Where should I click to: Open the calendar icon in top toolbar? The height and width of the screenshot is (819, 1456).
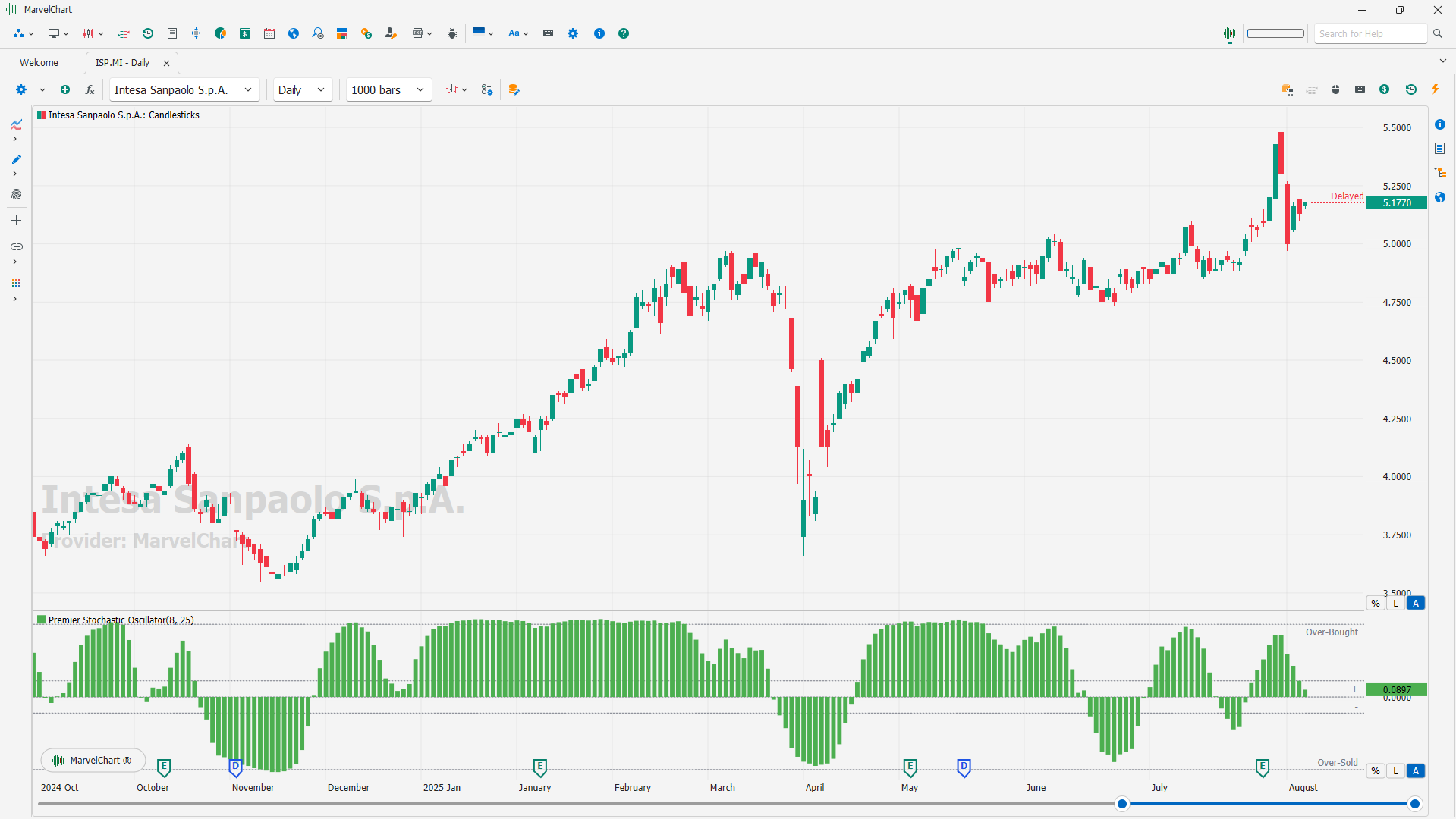click(269, 33)
